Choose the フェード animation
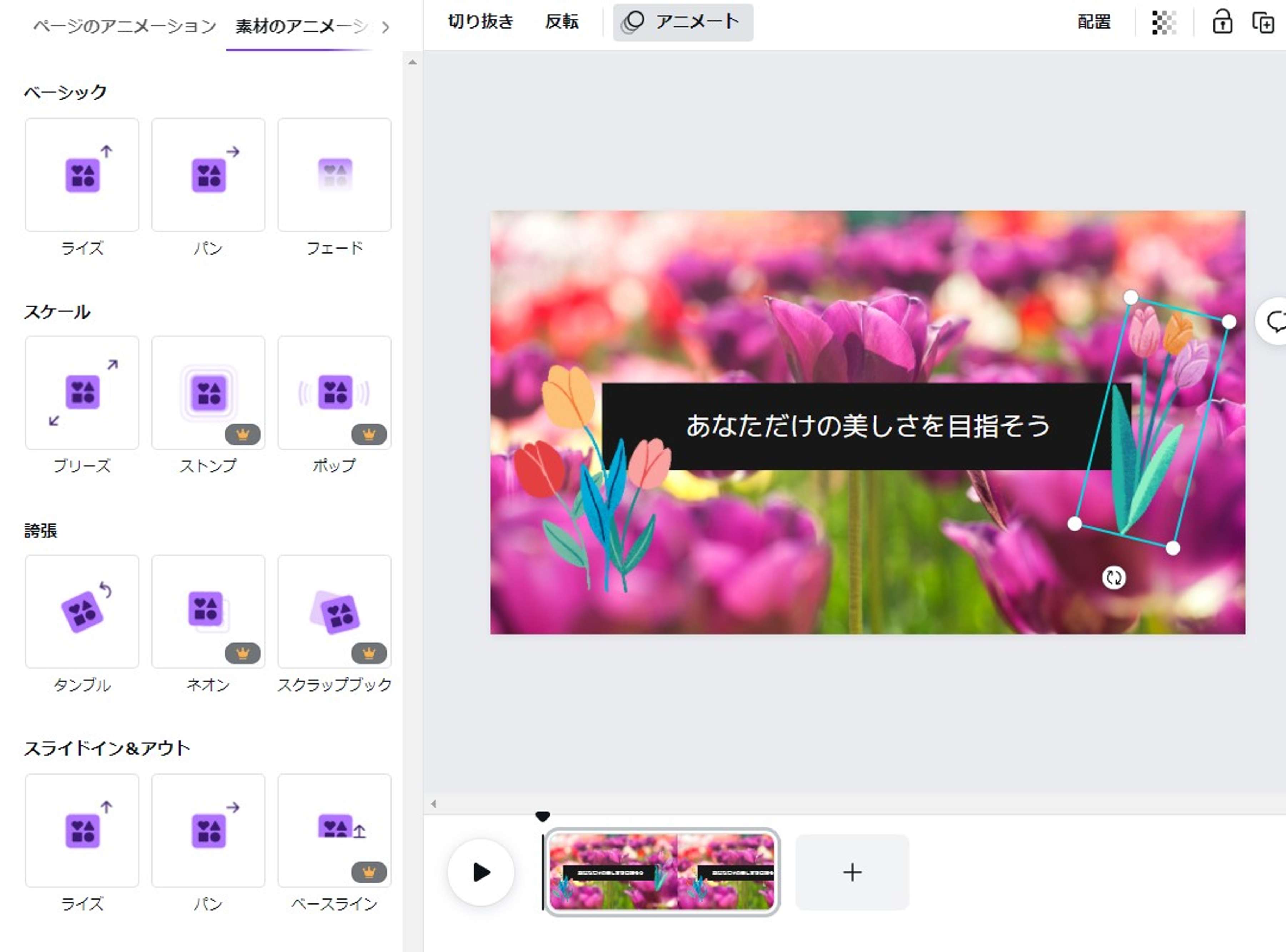This screenshot has width=1286, height=952. (334, 175)
